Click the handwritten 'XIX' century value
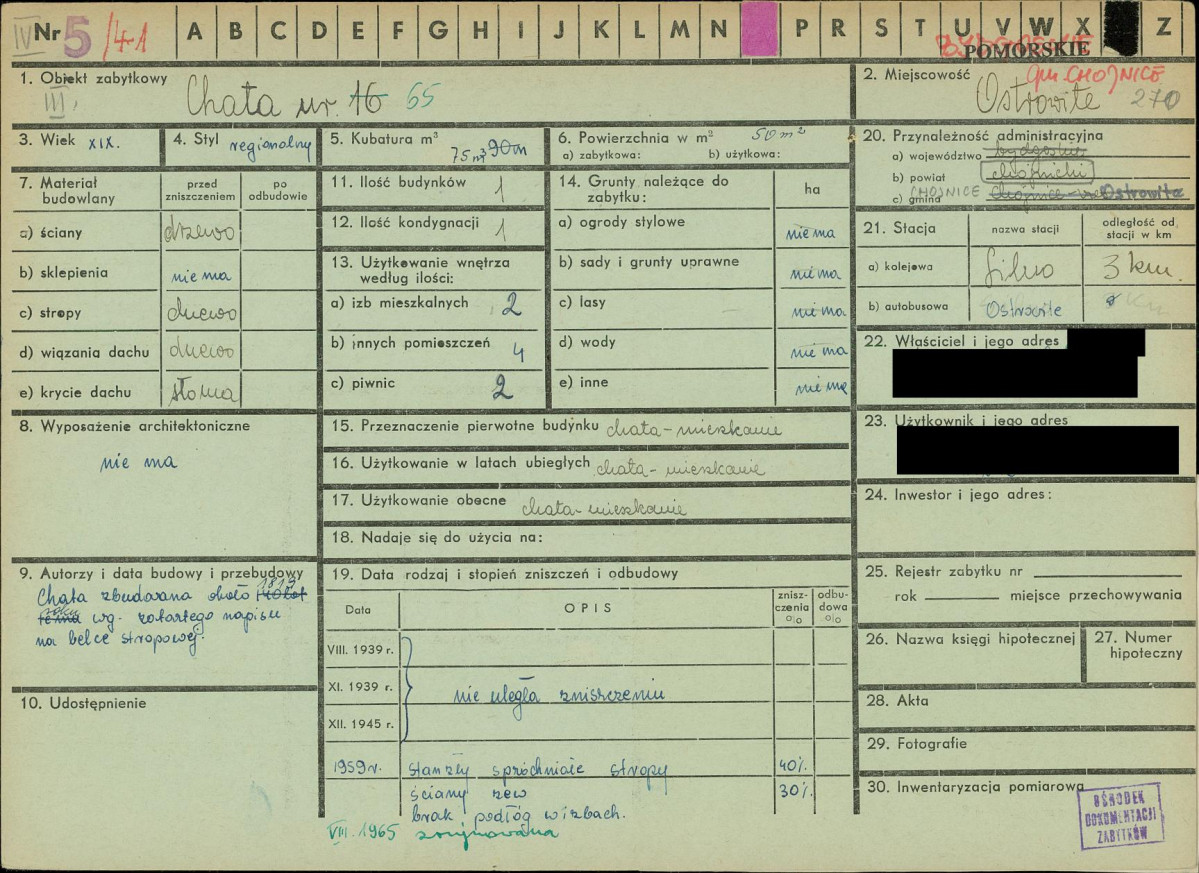The width and height of the screenshot is (1199, 873). pyautogui.click(x=103, y=142)
